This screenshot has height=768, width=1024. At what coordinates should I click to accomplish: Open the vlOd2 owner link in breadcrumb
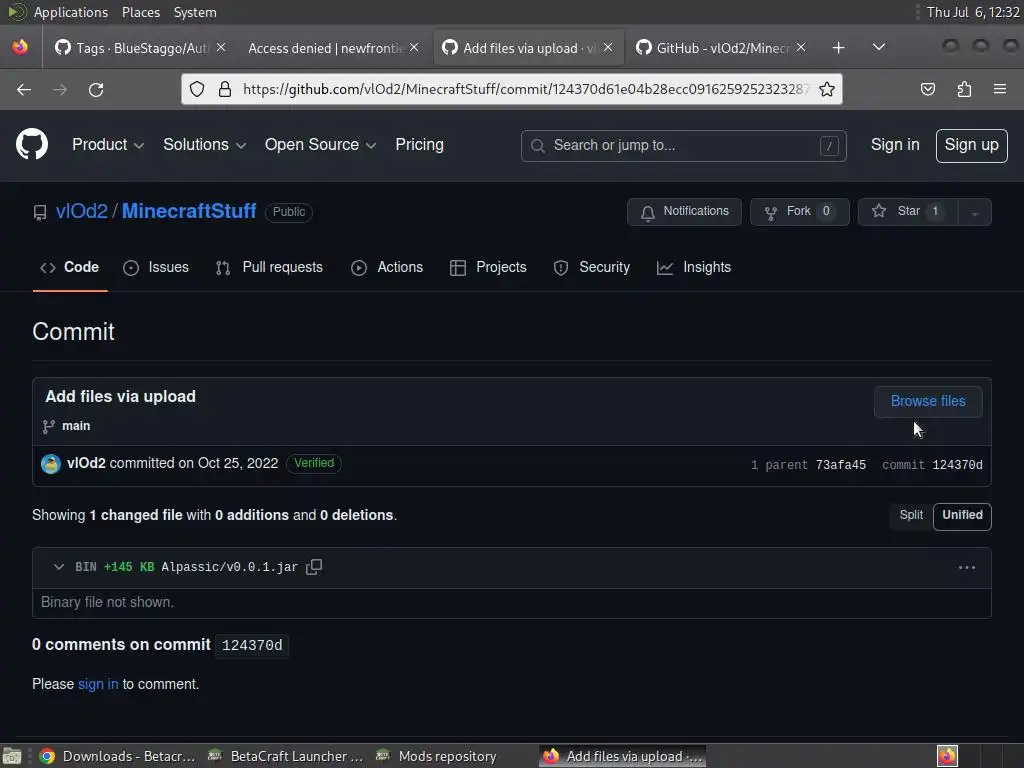(82, 211)
